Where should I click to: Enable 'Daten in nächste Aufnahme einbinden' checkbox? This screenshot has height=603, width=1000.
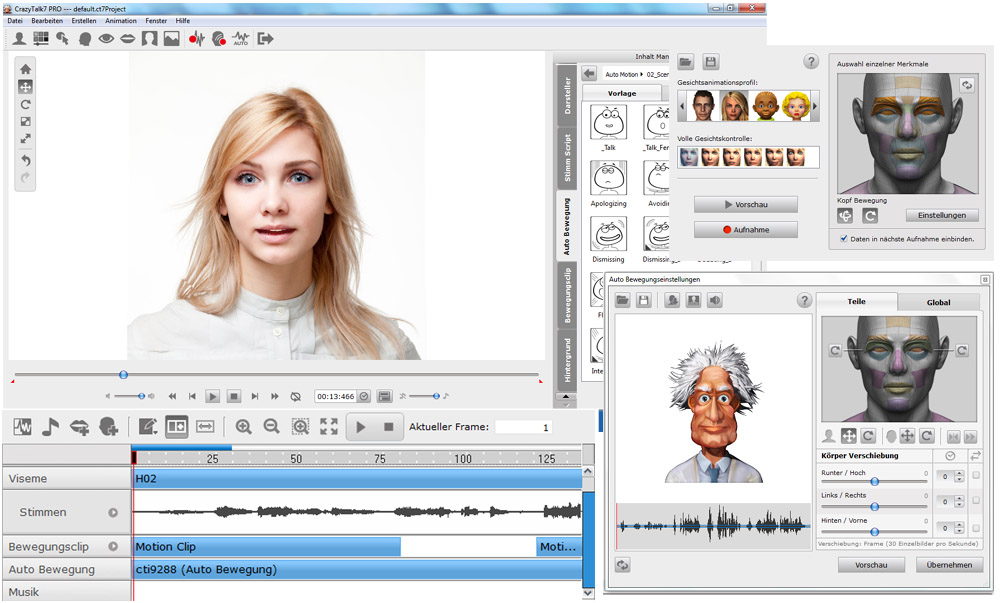click(x=844, y=239)
